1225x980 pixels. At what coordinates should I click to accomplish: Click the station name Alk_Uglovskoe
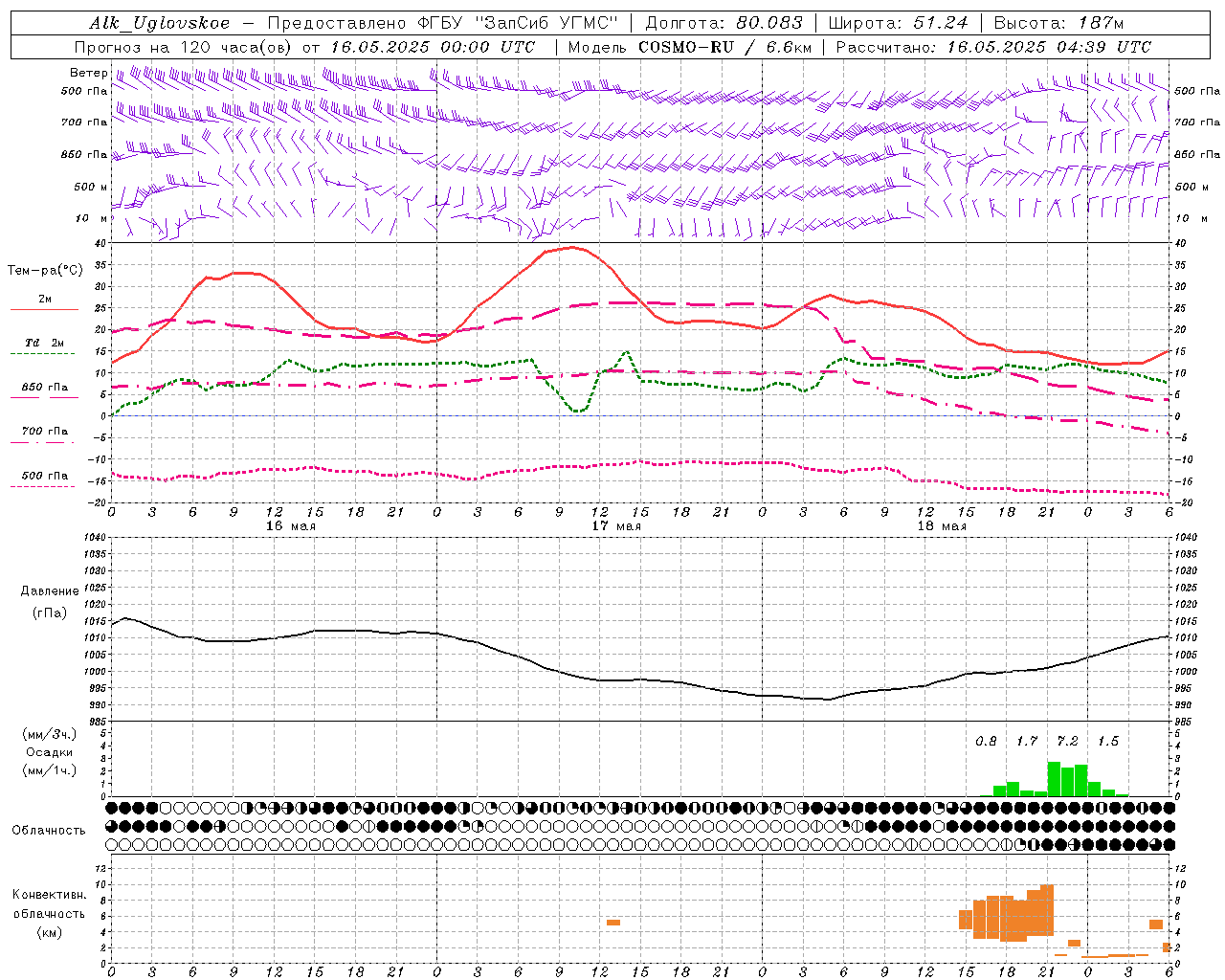[x=160, y=23]
